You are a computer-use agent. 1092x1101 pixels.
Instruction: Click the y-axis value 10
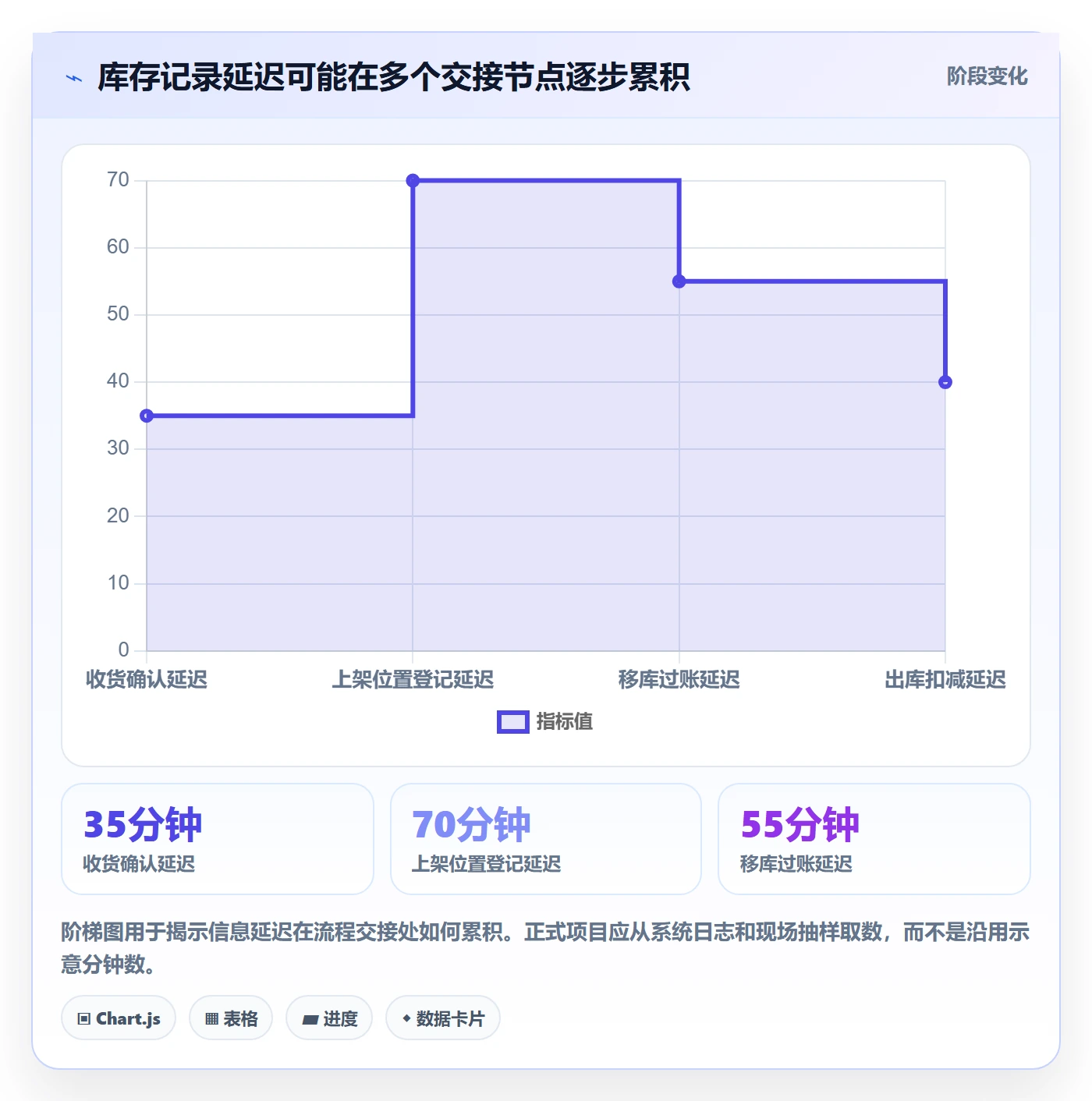[x=118, y=583]
